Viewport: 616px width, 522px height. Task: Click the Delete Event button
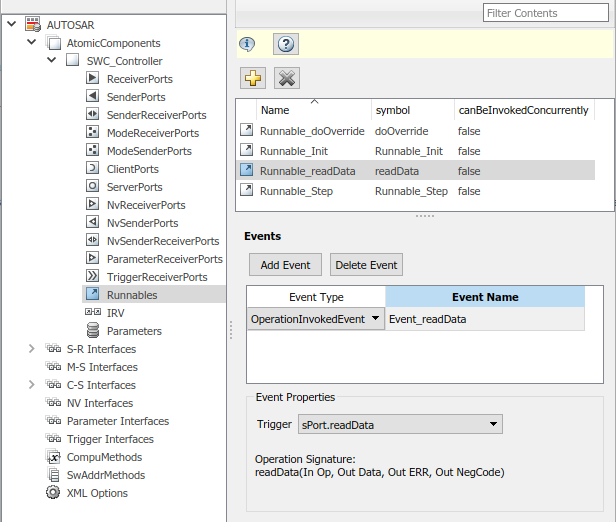tap(366, 265)
